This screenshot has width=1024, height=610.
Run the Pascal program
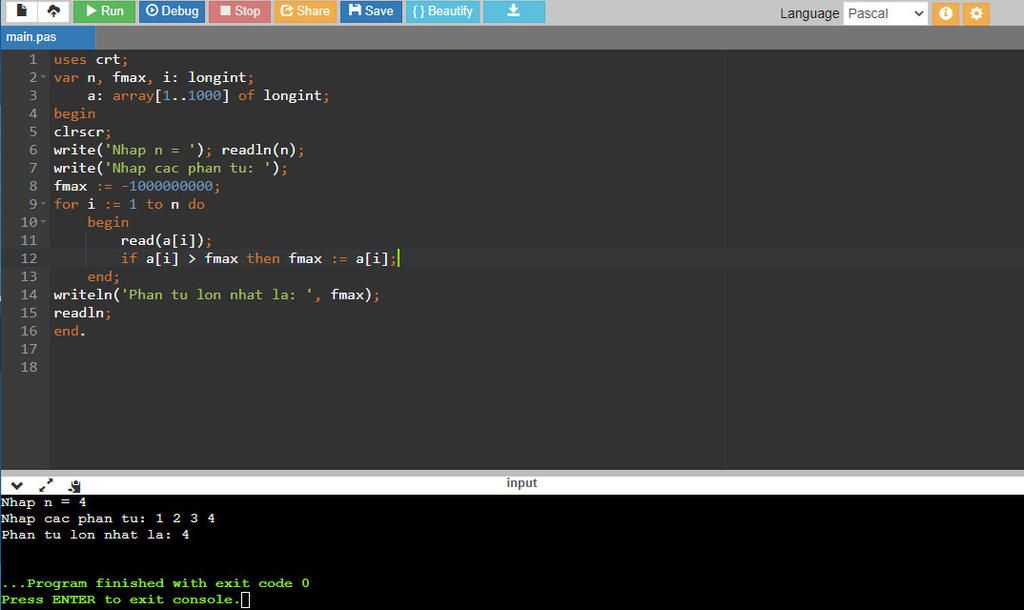click(x=104, y=11)
